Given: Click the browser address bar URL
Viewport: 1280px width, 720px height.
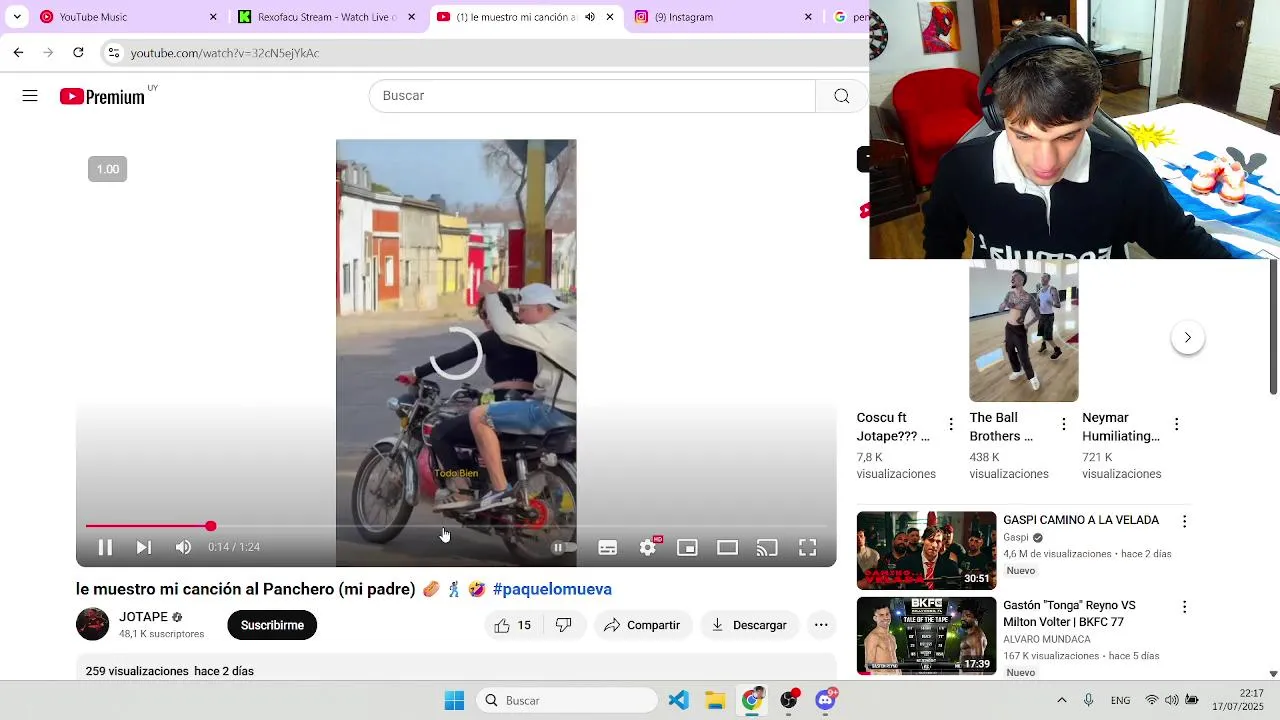Looking at the screenshot, I should (x=225, y=53).
